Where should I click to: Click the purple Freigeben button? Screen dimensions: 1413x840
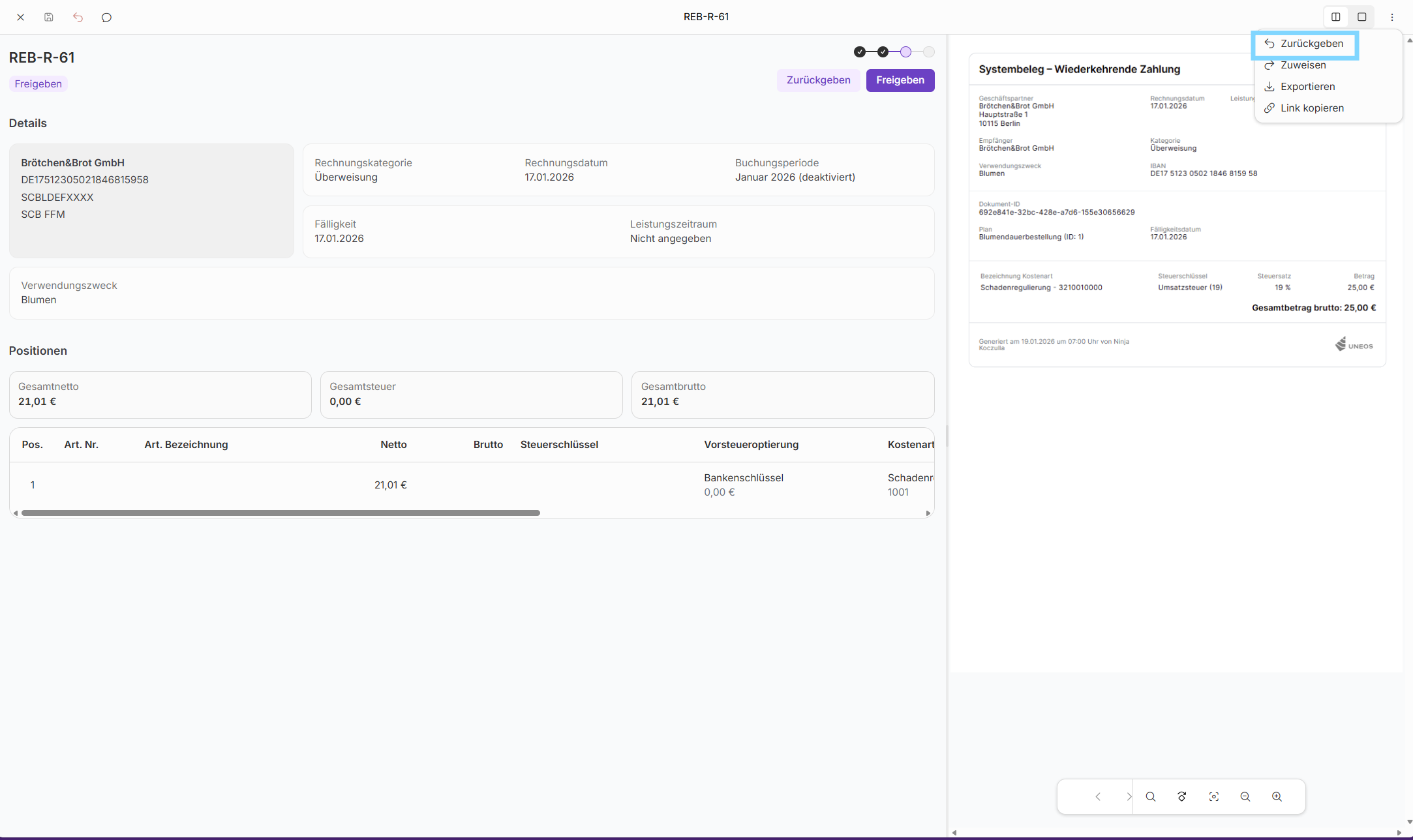(x=900, y=80)
